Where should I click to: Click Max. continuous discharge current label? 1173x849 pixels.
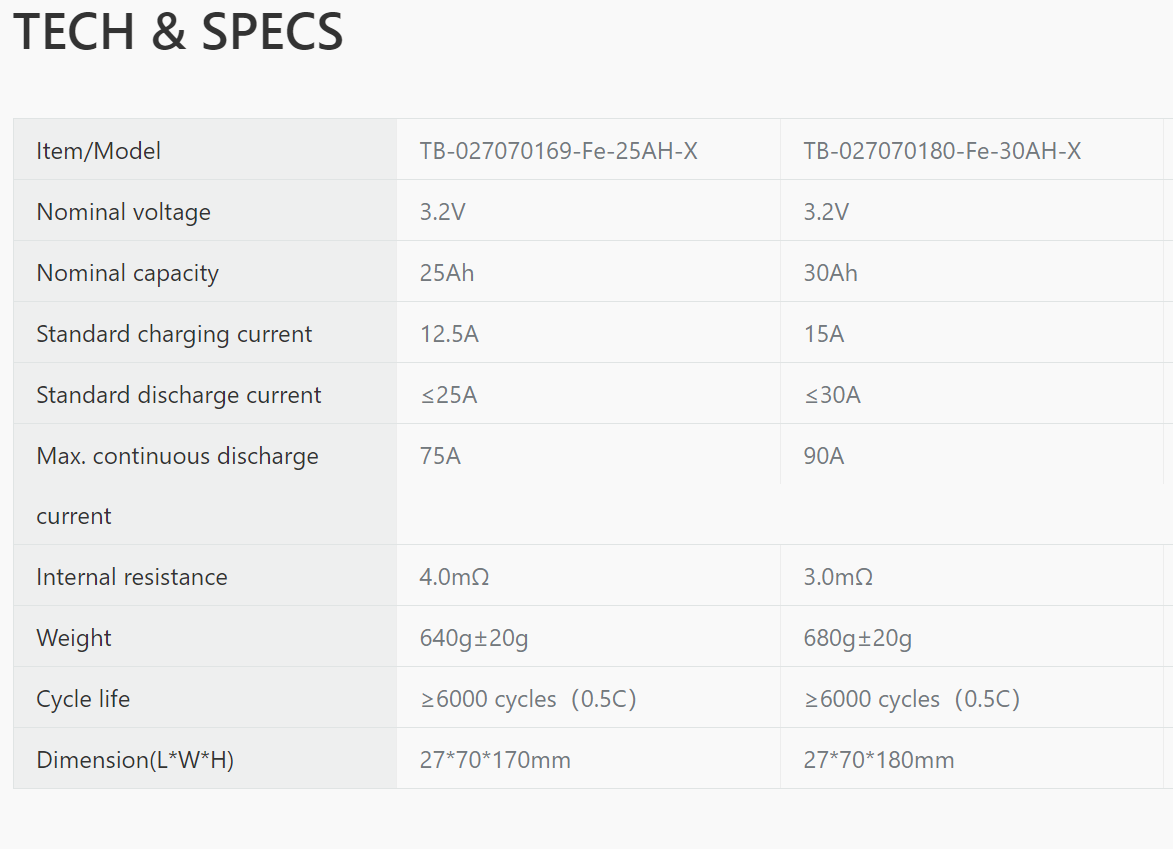tap(177, 456)
